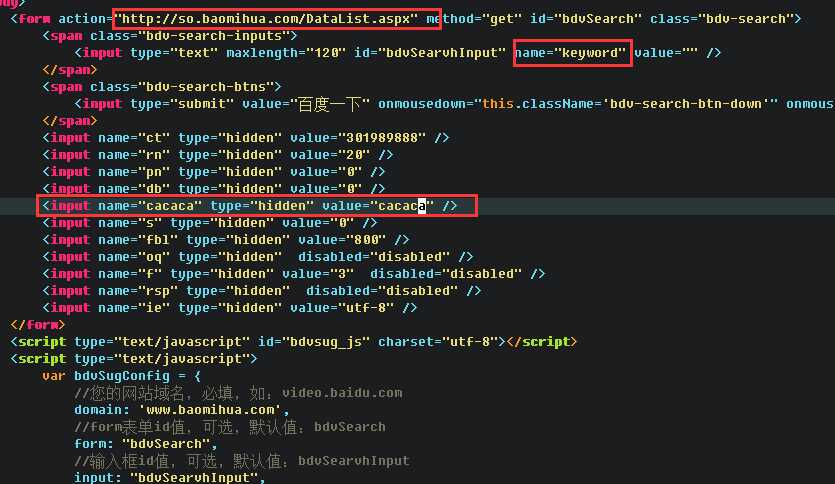Click the form: "bdvSearch" config line
The width and height of the screenshot is (835, 484).
tap(146, 444)
